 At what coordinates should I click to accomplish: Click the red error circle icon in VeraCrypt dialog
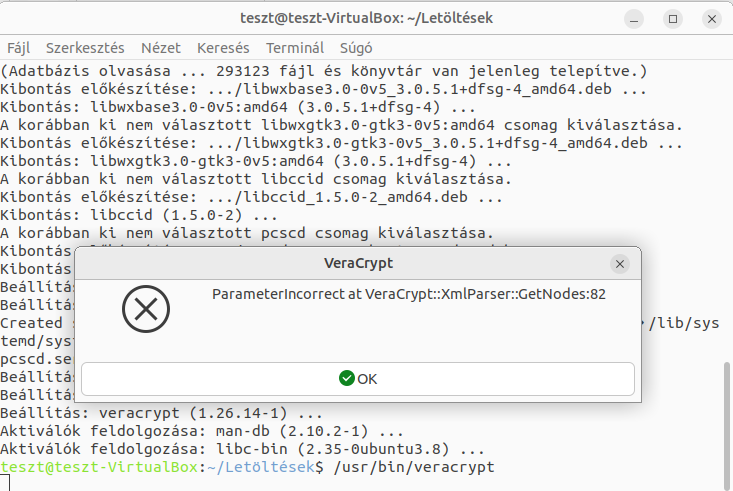(x=146, y=309)
